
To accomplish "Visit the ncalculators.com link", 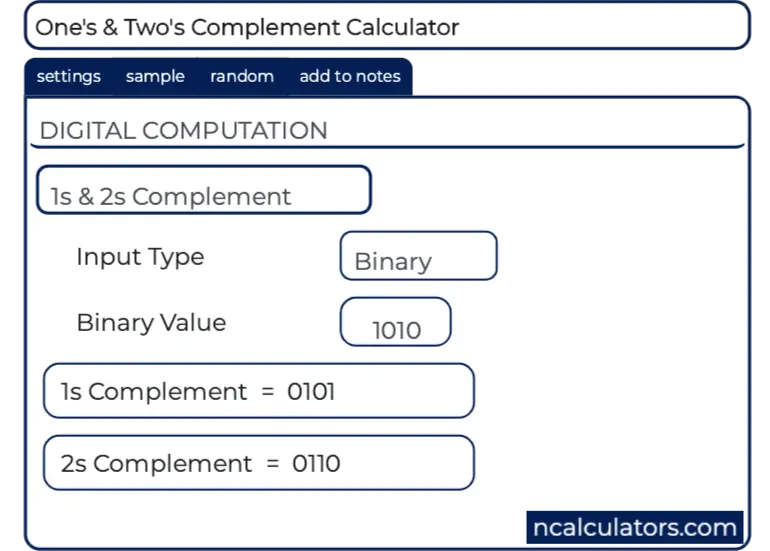I will point(634,527).
